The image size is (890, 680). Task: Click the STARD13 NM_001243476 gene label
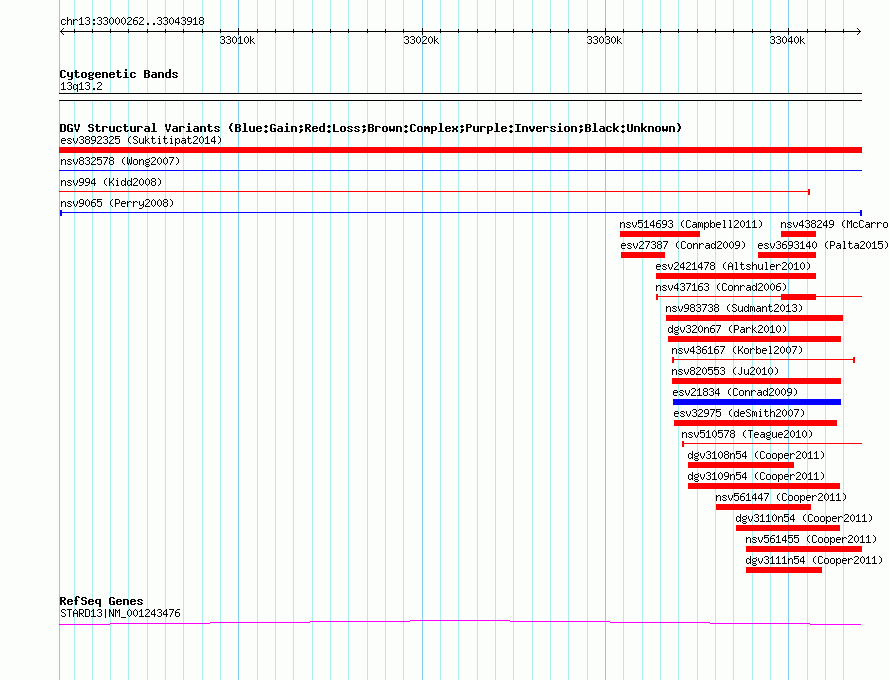pos(120,614)
